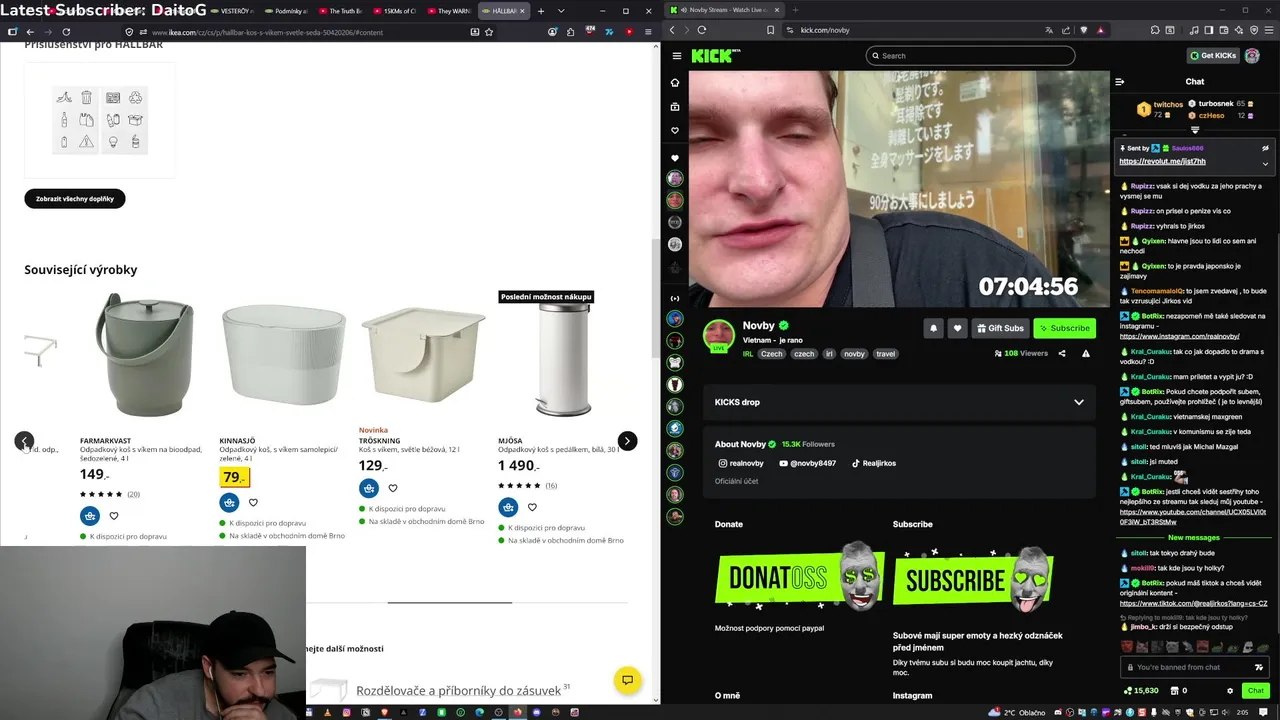The height and width of the screenshot is (720, 1280).
Task: Open IKEA chat bubble button
Action: 627,680
